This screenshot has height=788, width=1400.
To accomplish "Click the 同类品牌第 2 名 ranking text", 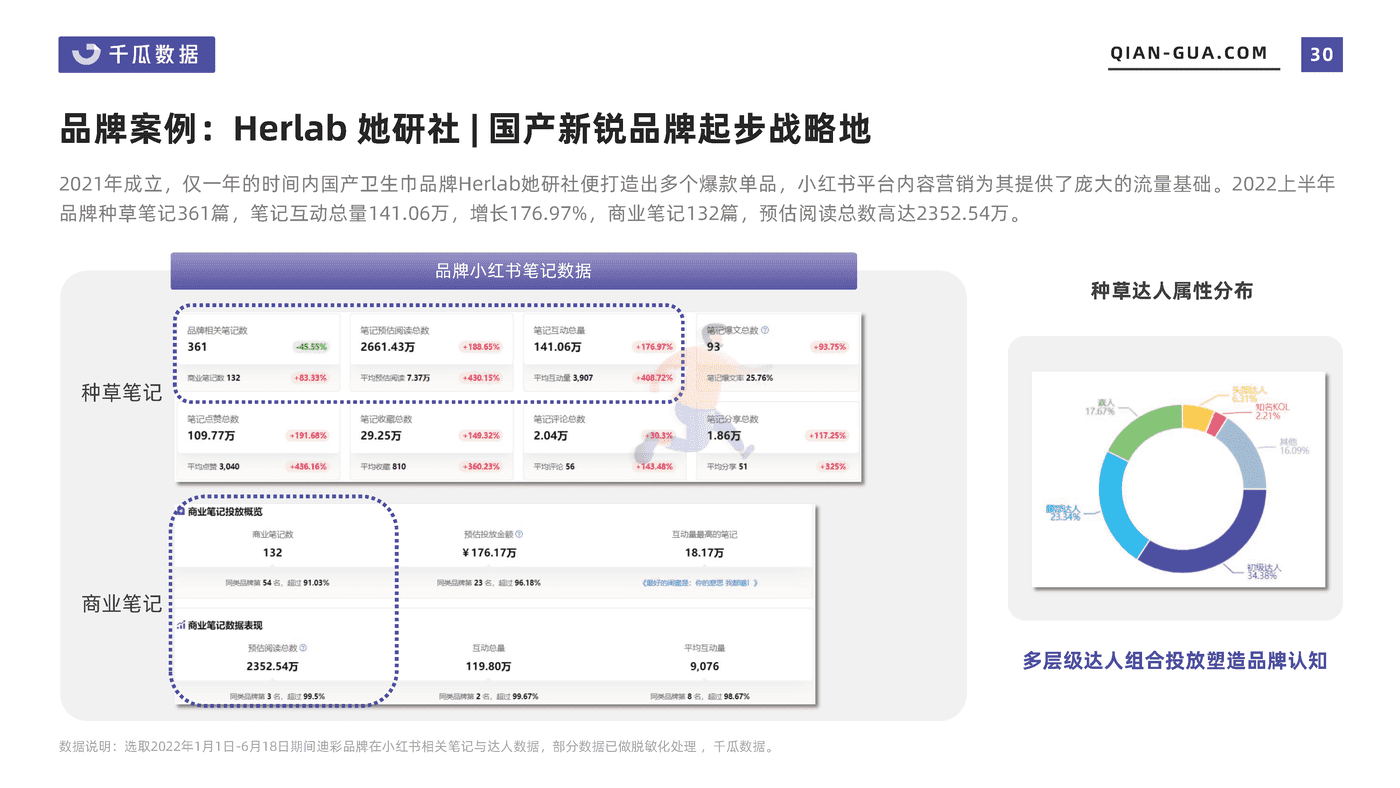I will point(489,696).
